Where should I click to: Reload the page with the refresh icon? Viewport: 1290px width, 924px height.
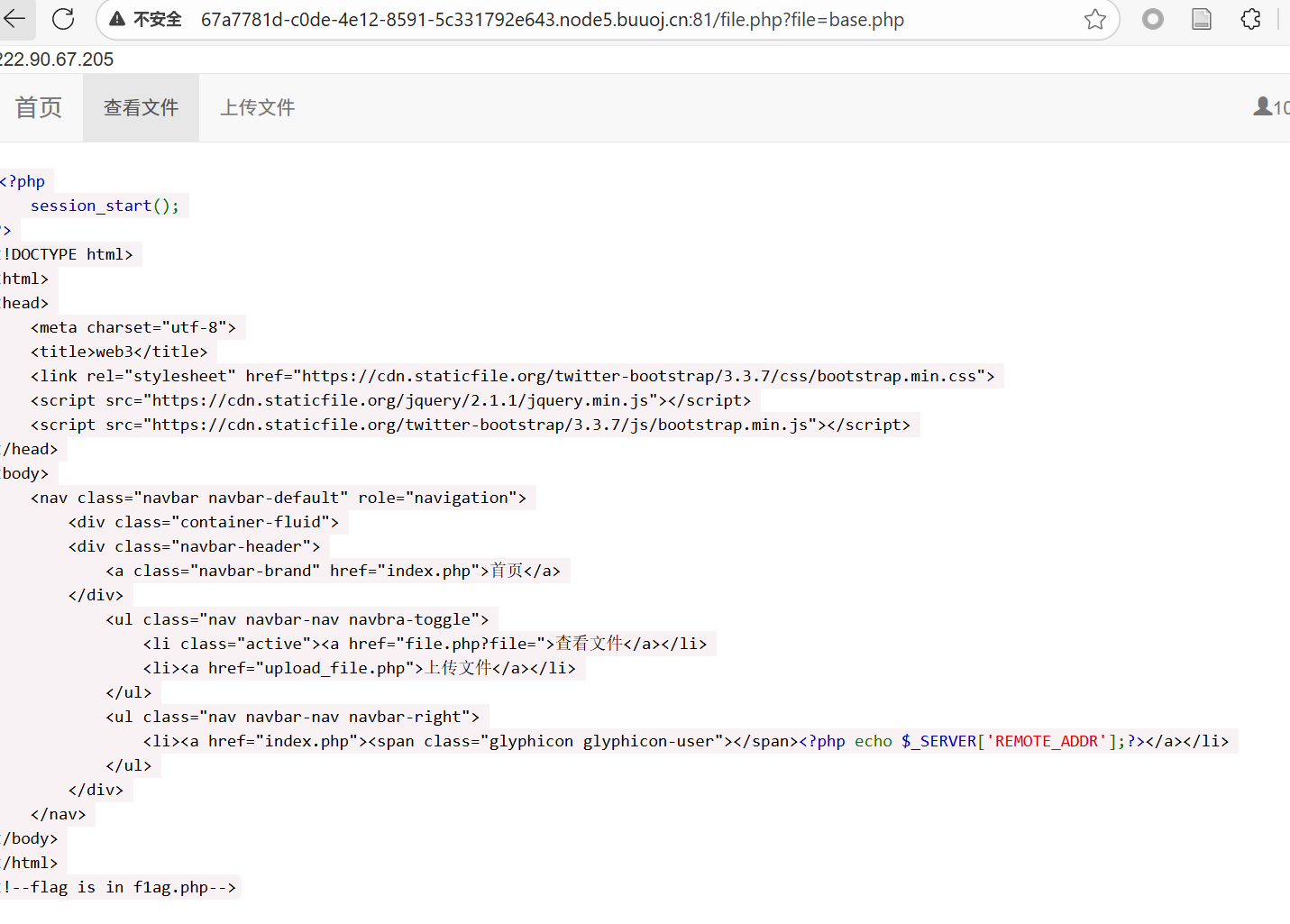[63, 19]
